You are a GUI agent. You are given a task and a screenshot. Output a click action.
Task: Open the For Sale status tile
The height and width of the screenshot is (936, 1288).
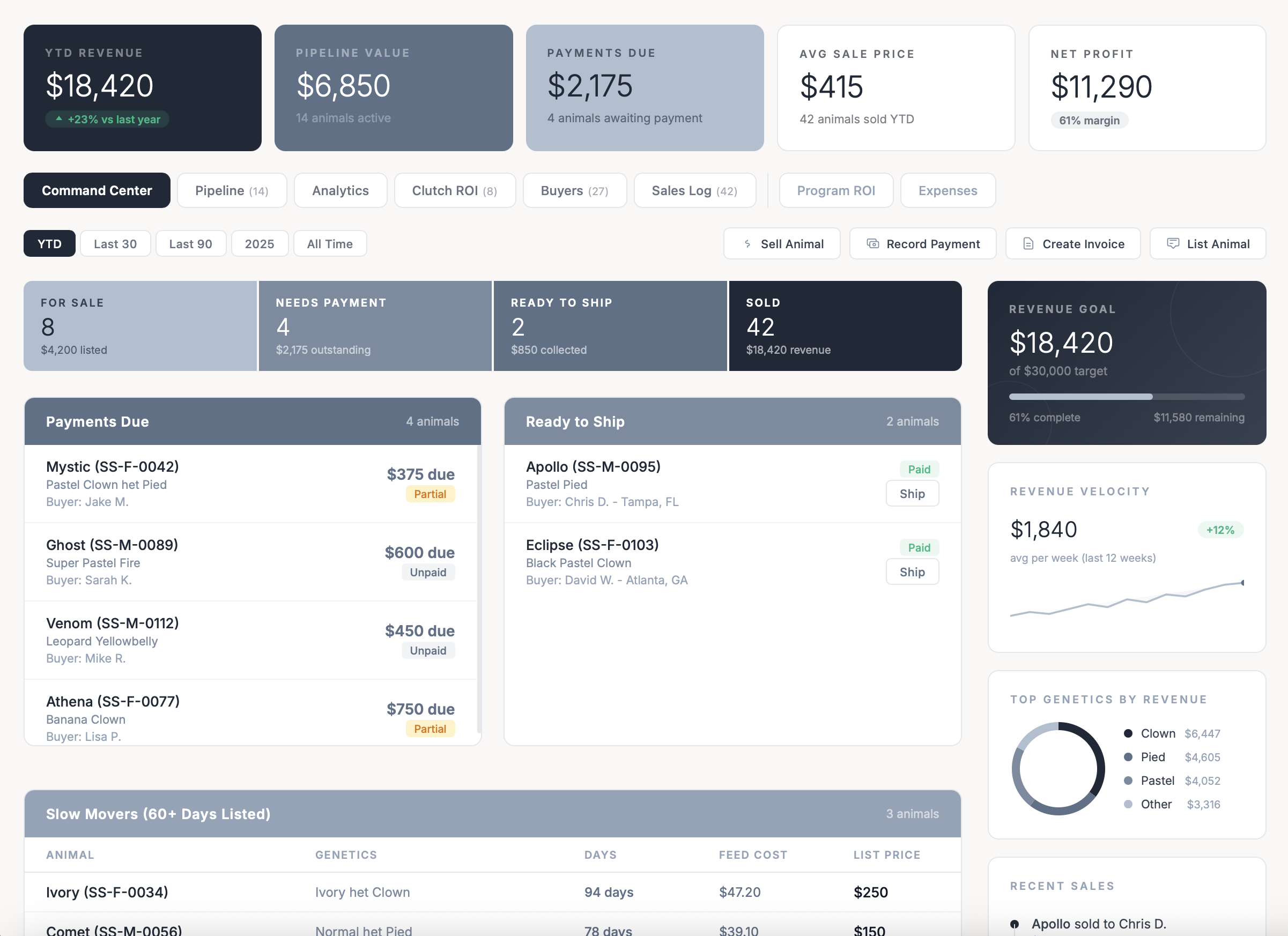pyautogui.click(x=140, y=326)
